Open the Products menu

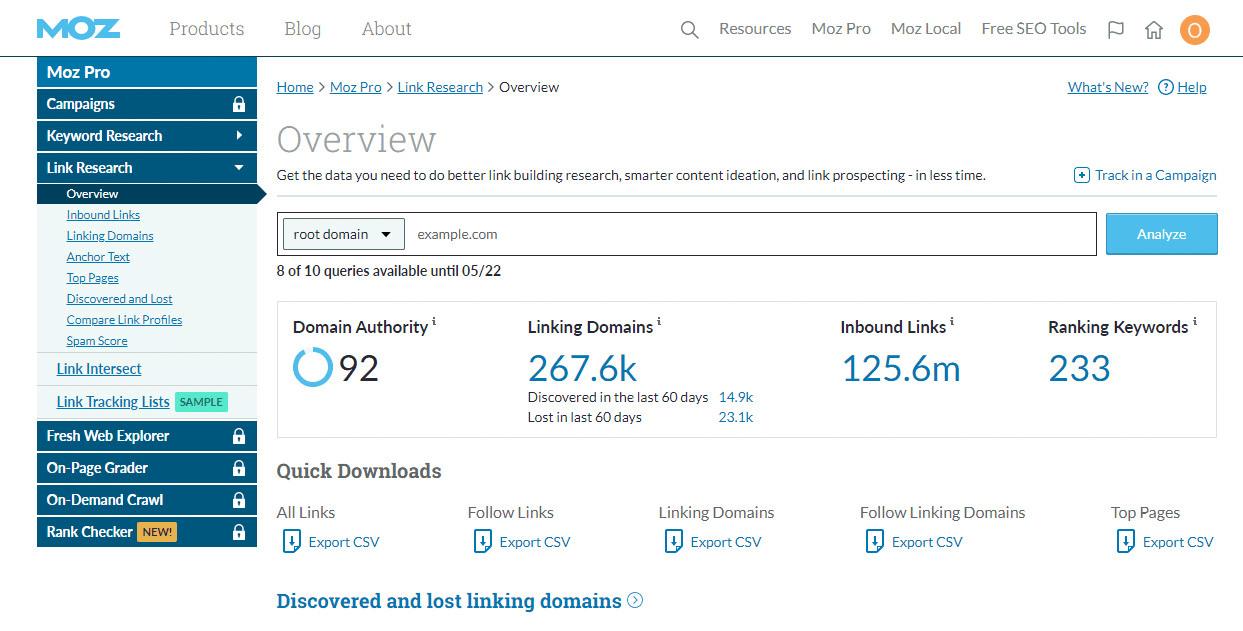click(x=206, y=29)
